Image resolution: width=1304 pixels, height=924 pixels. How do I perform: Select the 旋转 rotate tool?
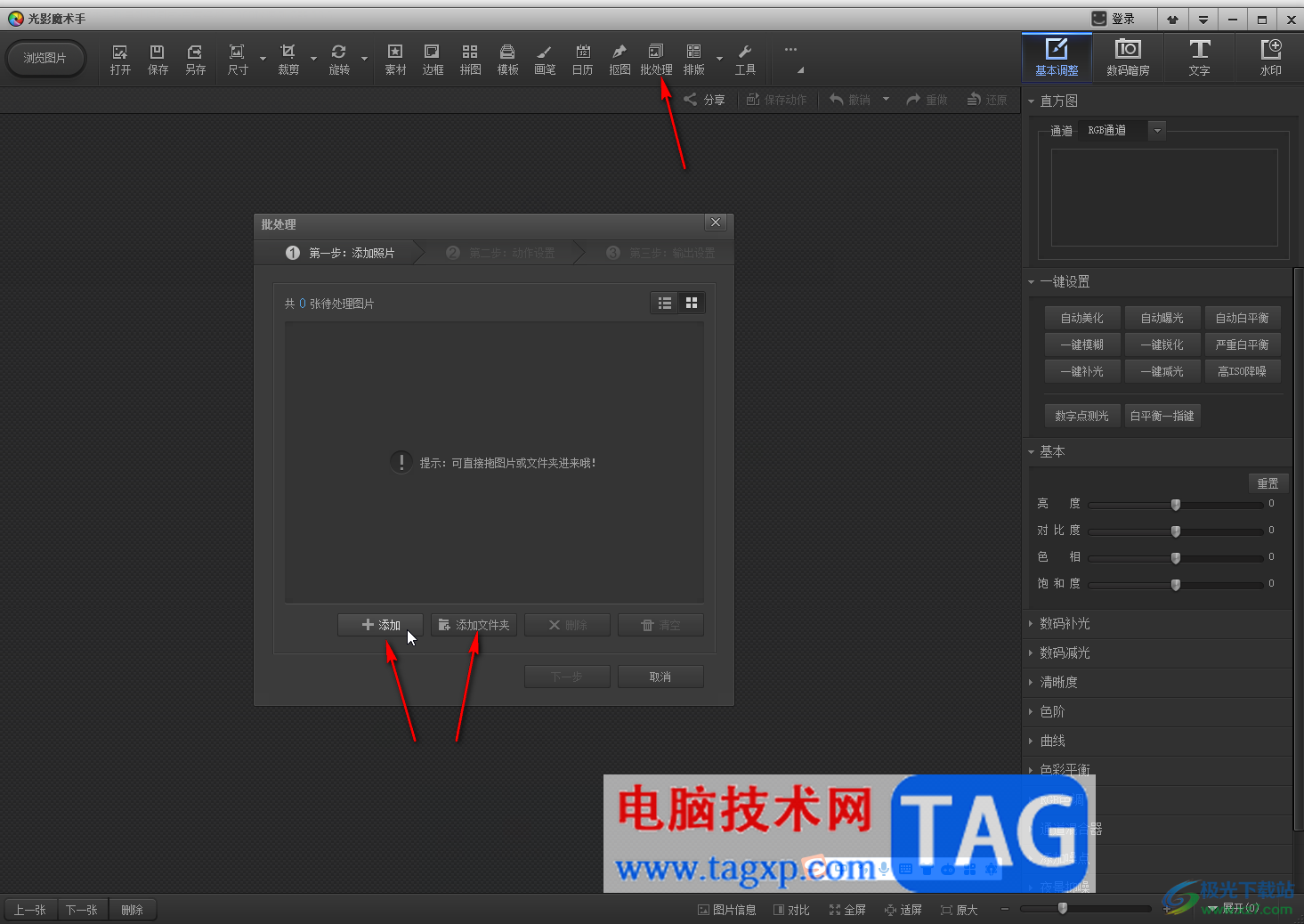pyautogui.click(x=339, y=60)
